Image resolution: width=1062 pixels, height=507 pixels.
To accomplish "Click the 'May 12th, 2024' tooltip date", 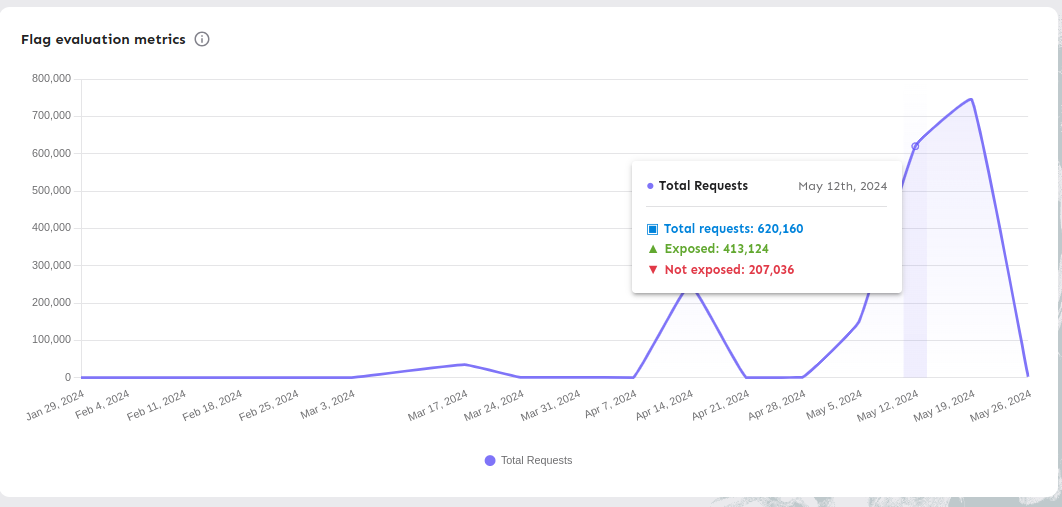I will [x=842, y=186].
